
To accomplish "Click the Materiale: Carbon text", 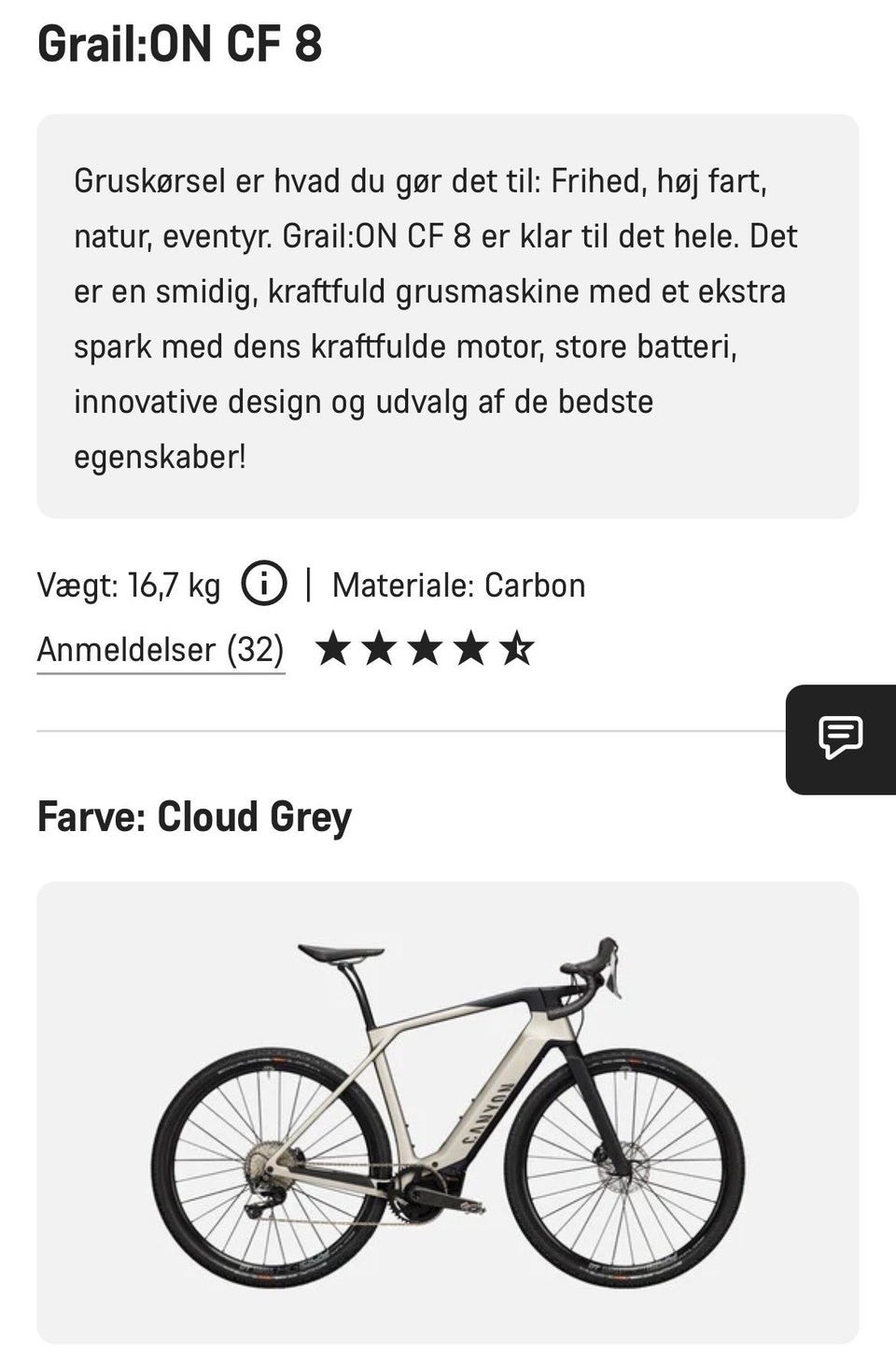I will click(x=459, y=585).
